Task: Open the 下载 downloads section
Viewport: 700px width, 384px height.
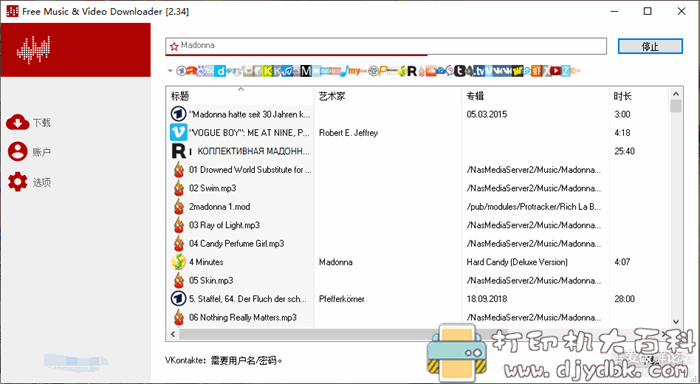Action: click(29, 122)
